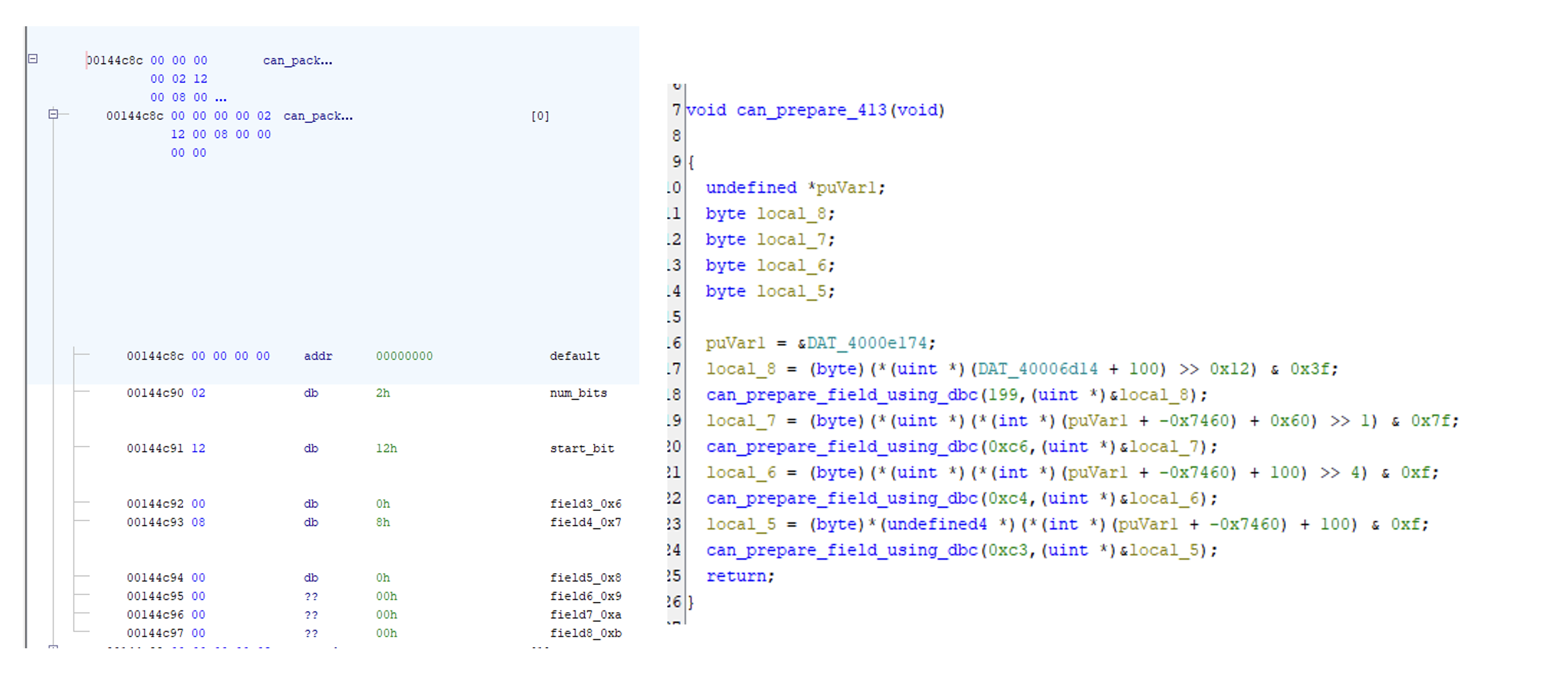This screenshot has height=677, width=1568.
Task: Select the num_bits field label
Action: coord(578,393)
